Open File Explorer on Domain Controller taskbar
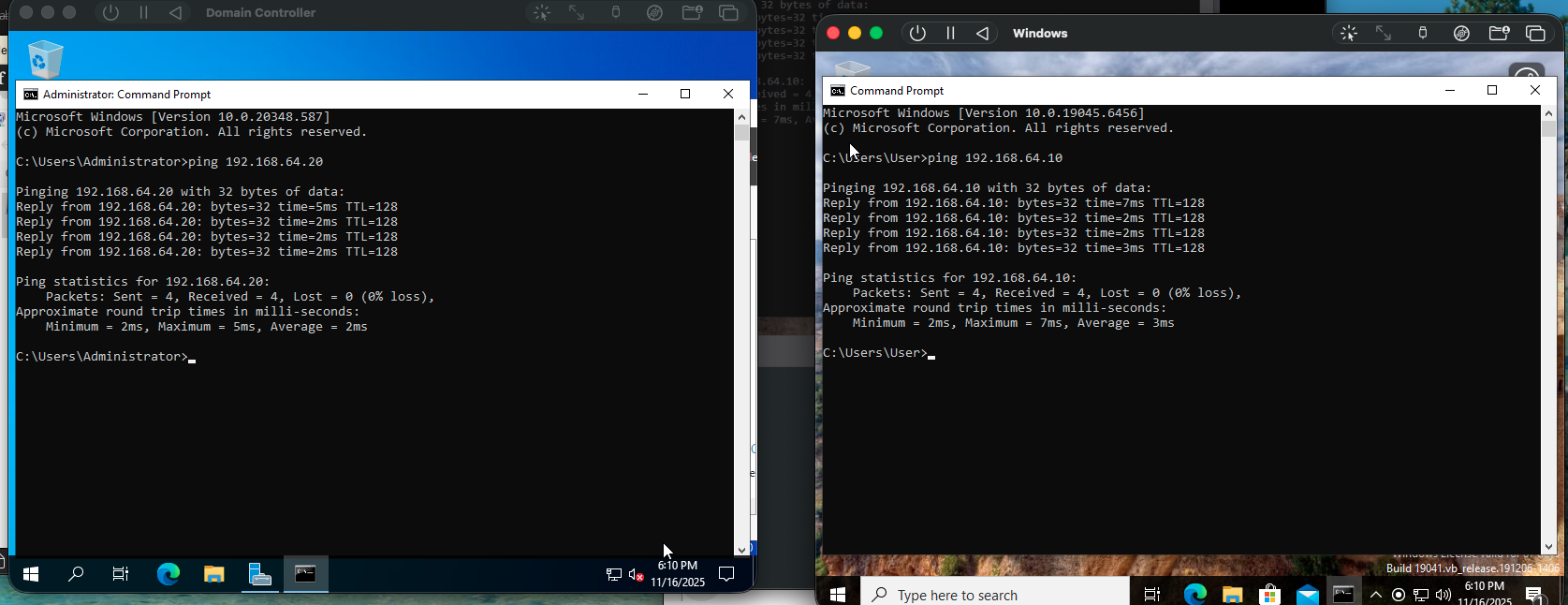 (213, 574)
